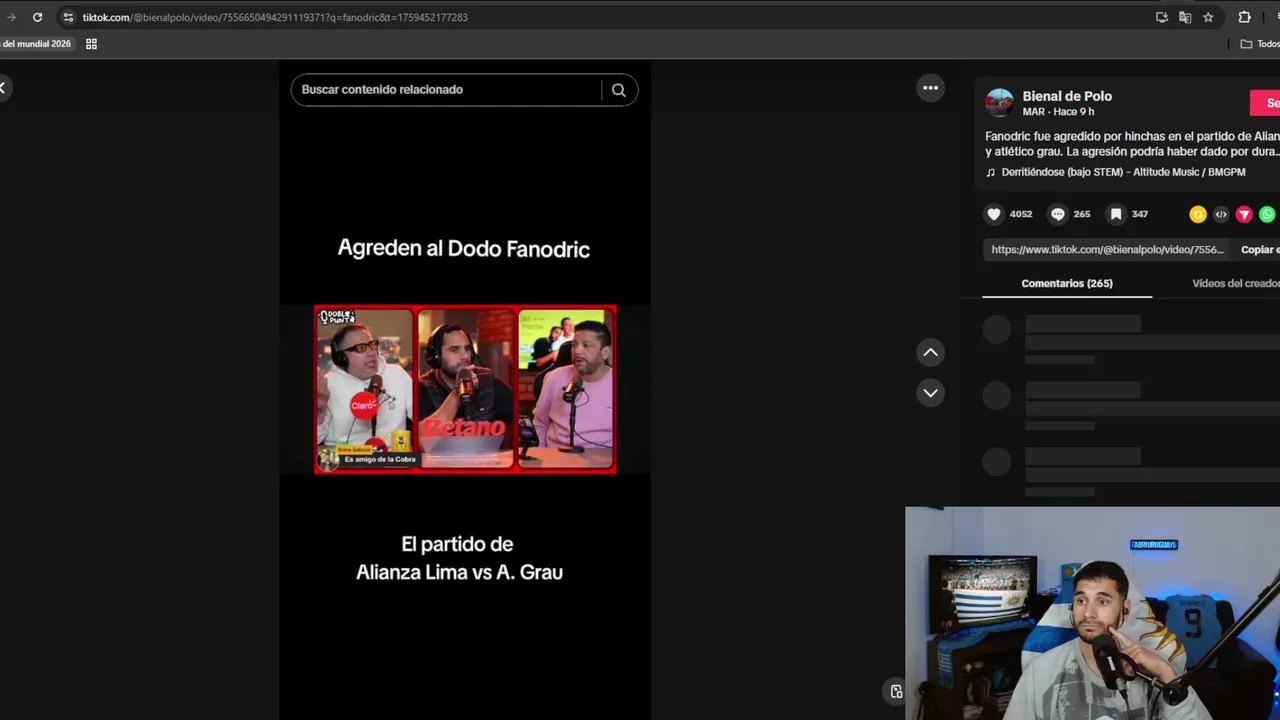Viewport: 1280px width, 720px height.
Task: Click the install app icon in address bar
Action: [1162, 17]
